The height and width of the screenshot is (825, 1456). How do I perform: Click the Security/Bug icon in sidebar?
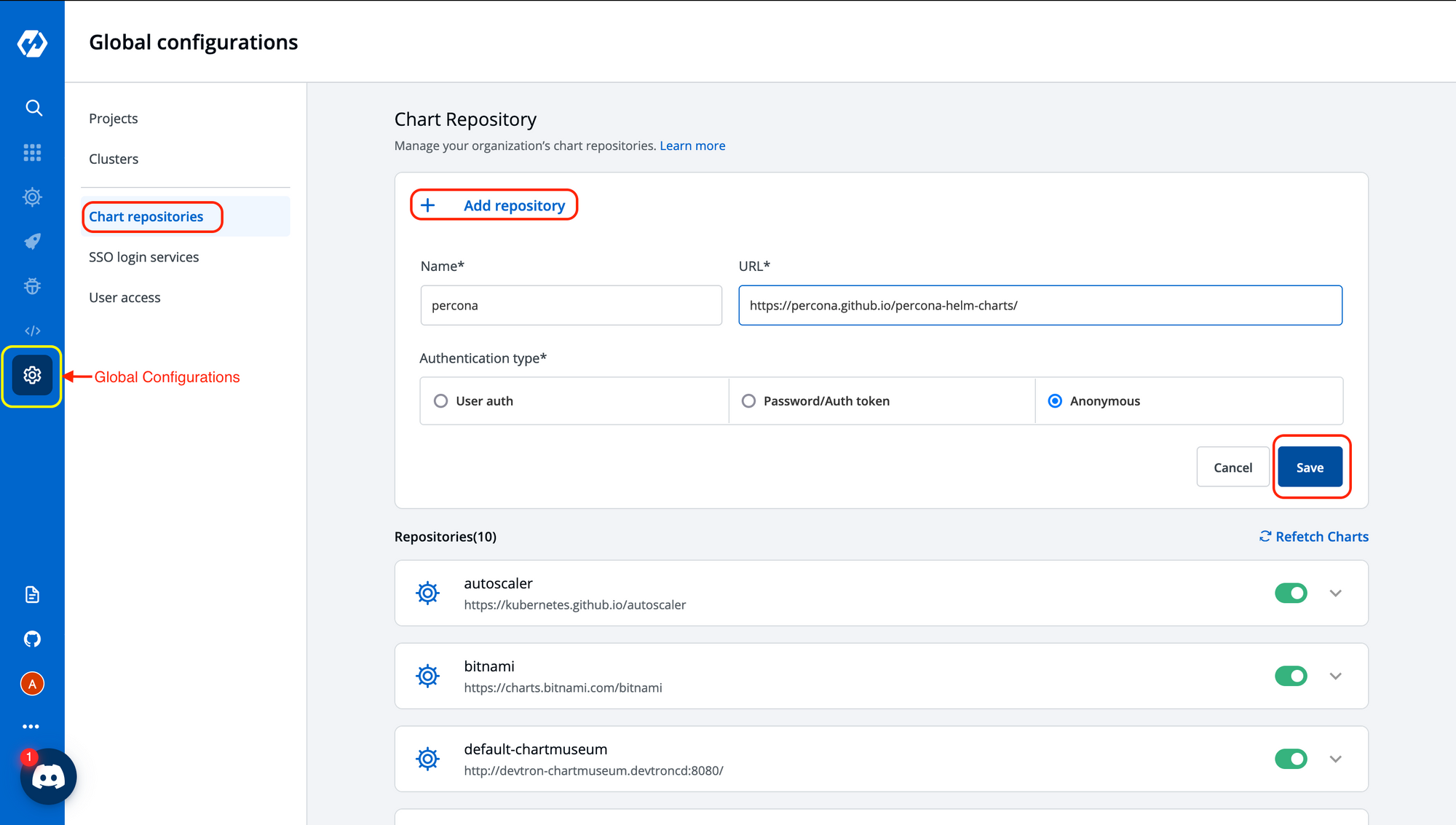pyautogui.click(x=32, y=285)
